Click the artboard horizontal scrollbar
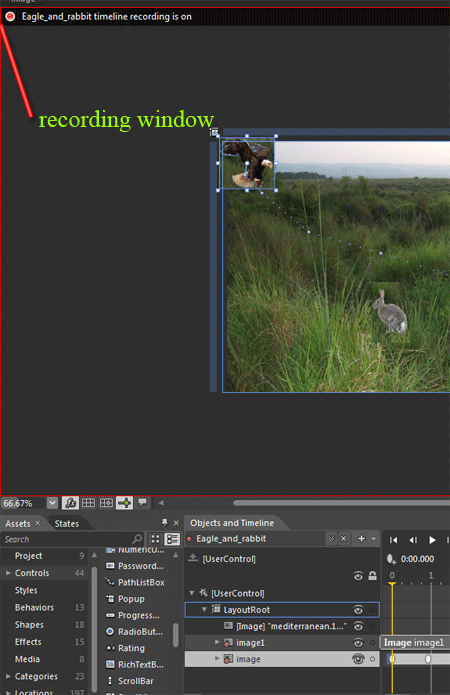The width and height of the screenshot is (450, 695). 341,503
